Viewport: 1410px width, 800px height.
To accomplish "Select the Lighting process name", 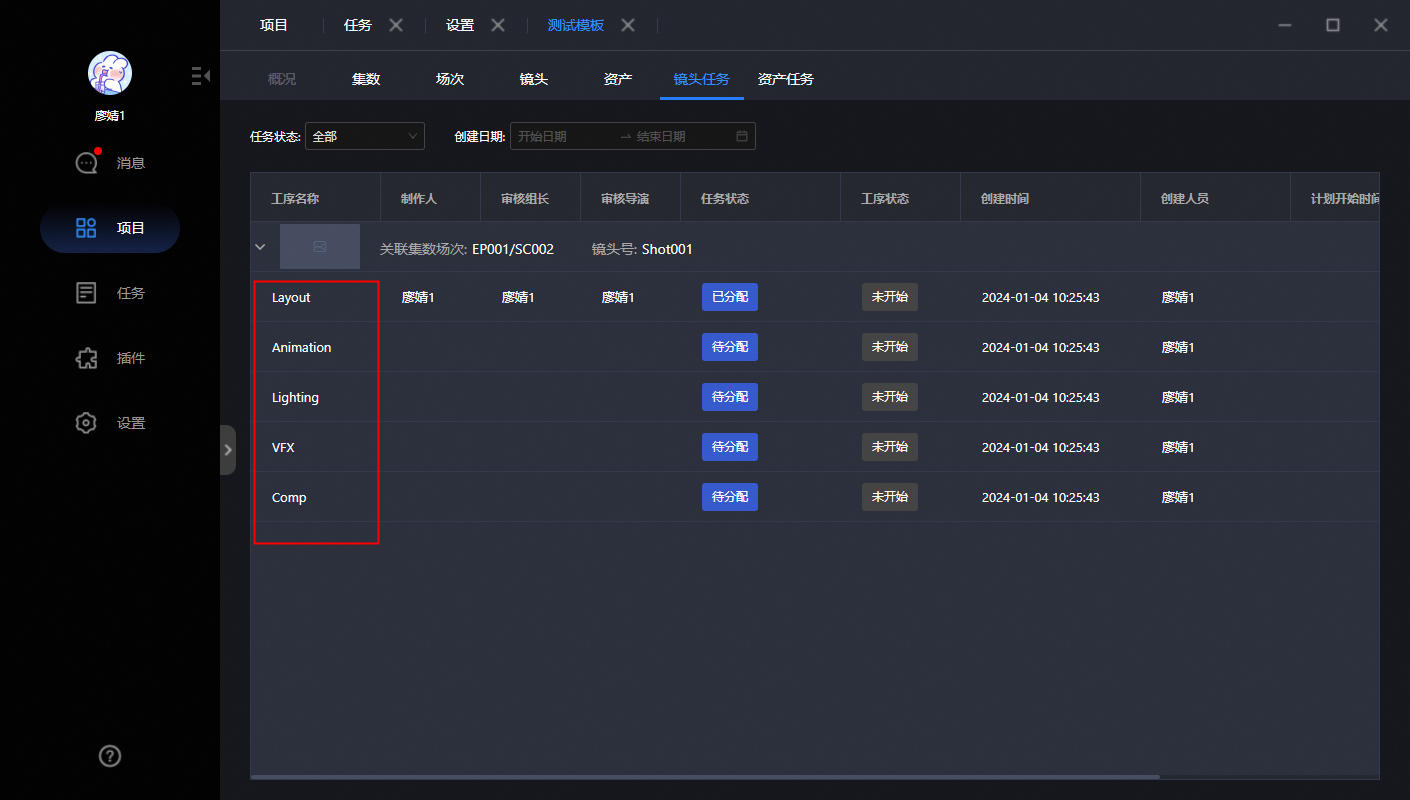I will (x=295, y=397).
